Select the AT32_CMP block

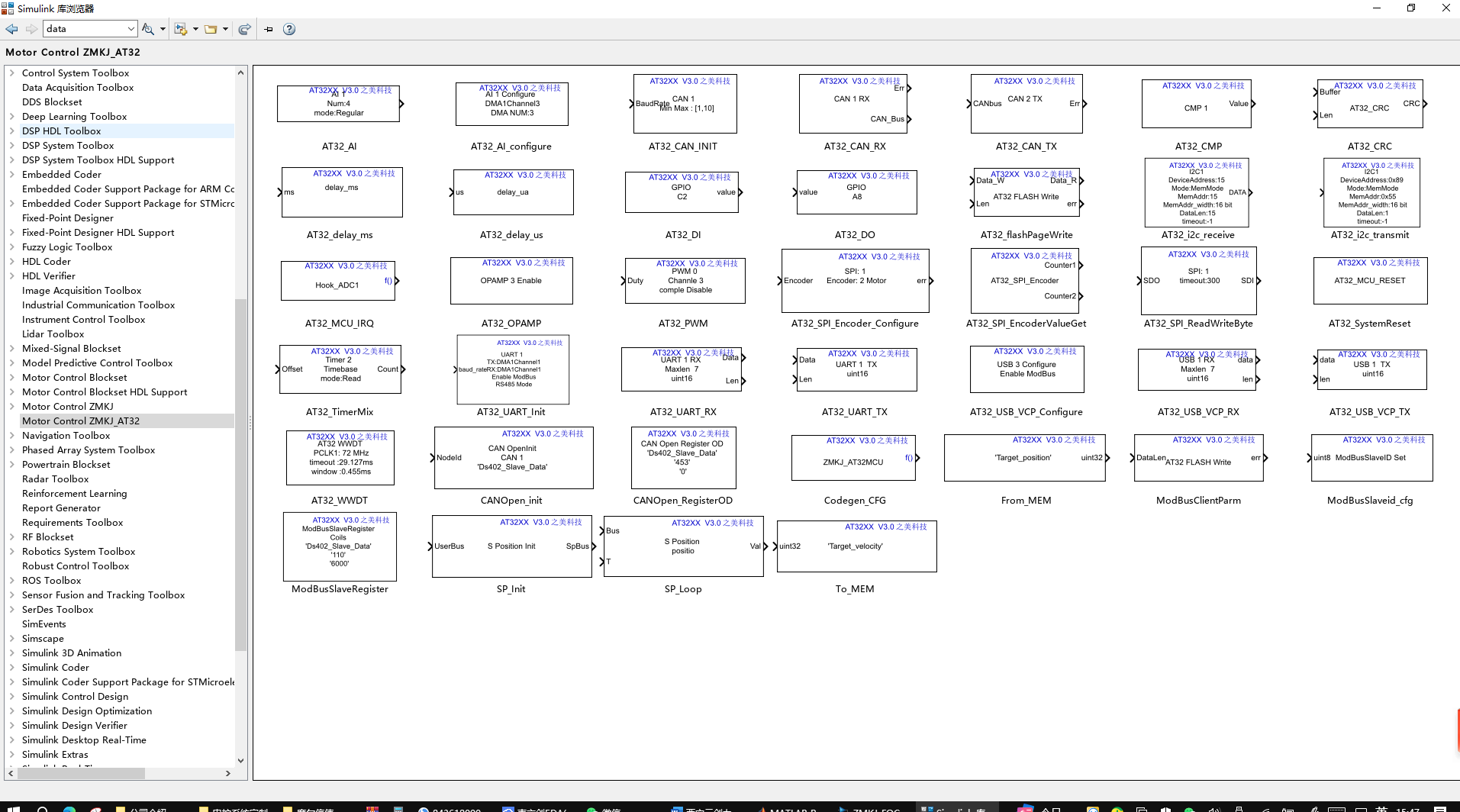[x=1197, y=104]
